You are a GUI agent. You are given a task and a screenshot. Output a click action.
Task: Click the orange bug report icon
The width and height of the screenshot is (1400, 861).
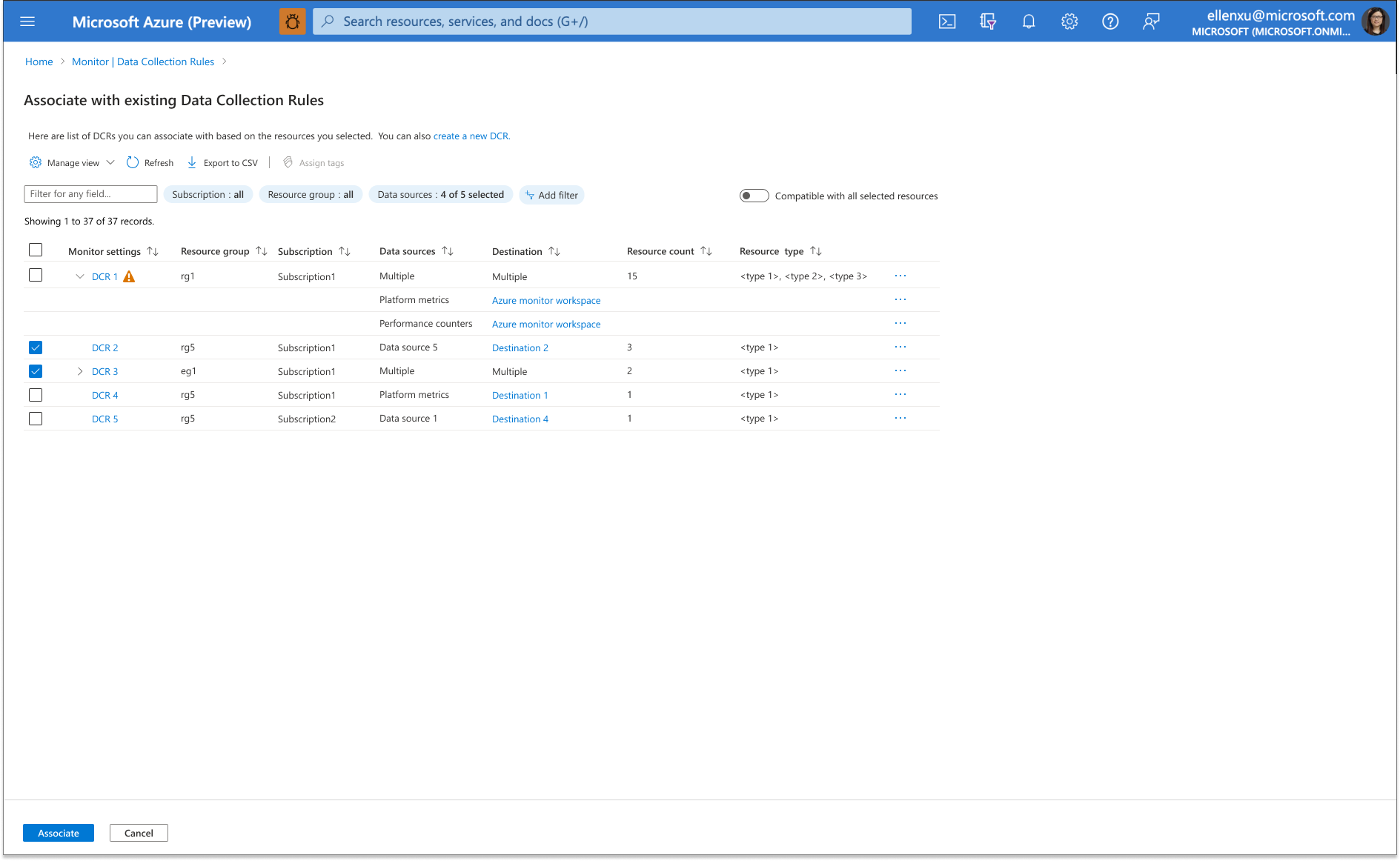pos(292,21)
